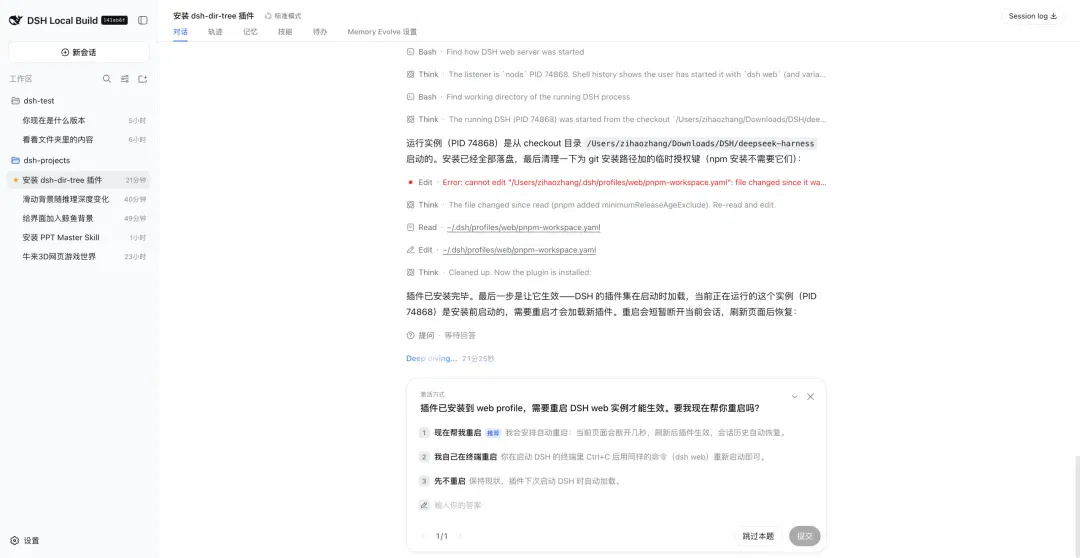The width and height of the screenshot is (1080, 558).
Task: Switch to the 对话 tab
Action: coord(180,32)
